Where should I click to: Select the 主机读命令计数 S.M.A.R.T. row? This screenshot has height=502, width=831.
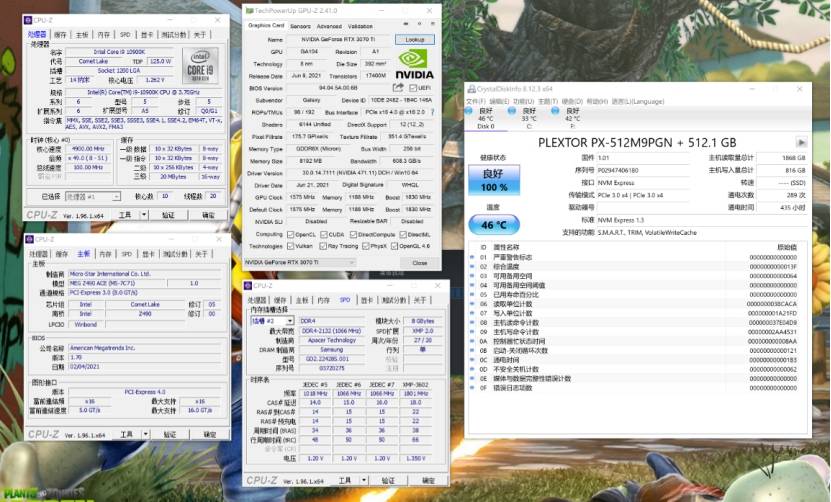click(638, 322)
